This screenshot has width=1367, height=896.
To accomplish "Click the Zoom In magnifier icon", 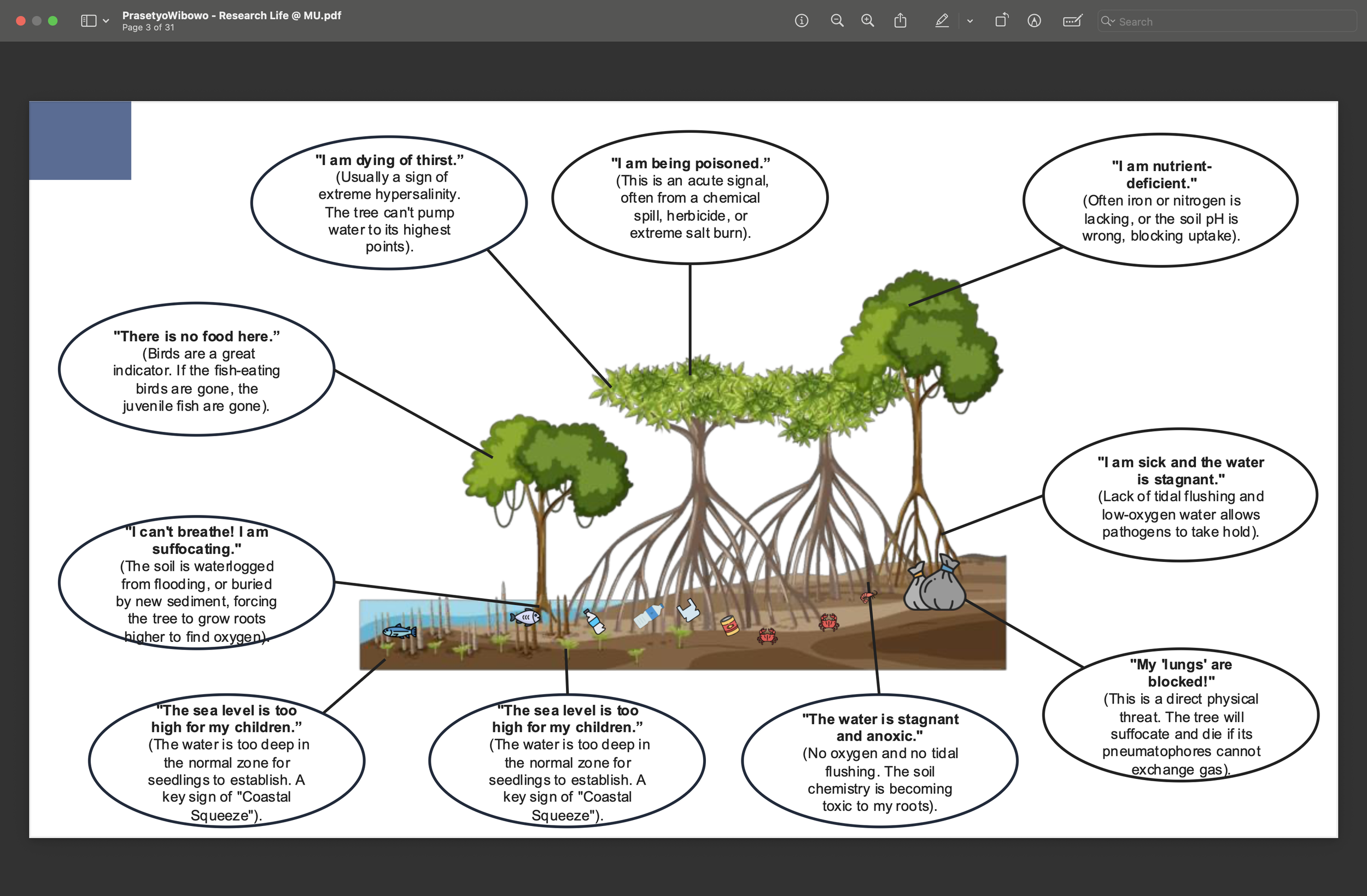I will 867,21.
